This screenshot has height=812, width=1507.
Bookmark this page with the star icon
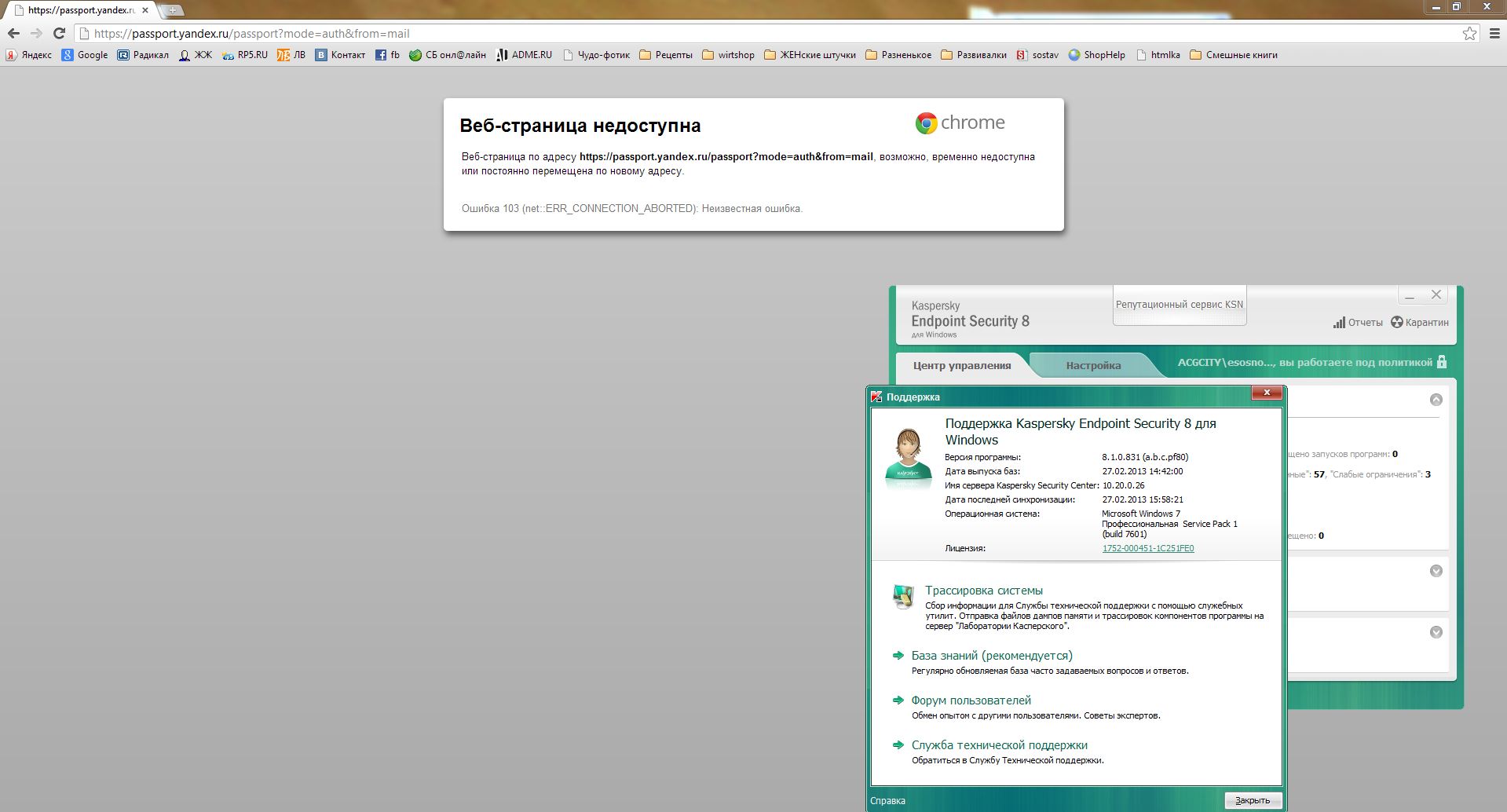click(1469, 33)
